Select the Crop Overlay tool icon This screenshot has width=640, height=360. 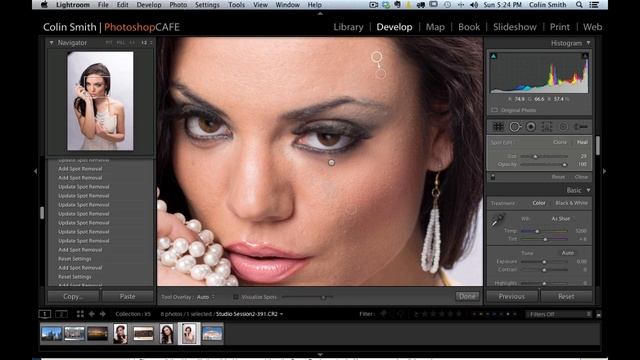(498, 127)
